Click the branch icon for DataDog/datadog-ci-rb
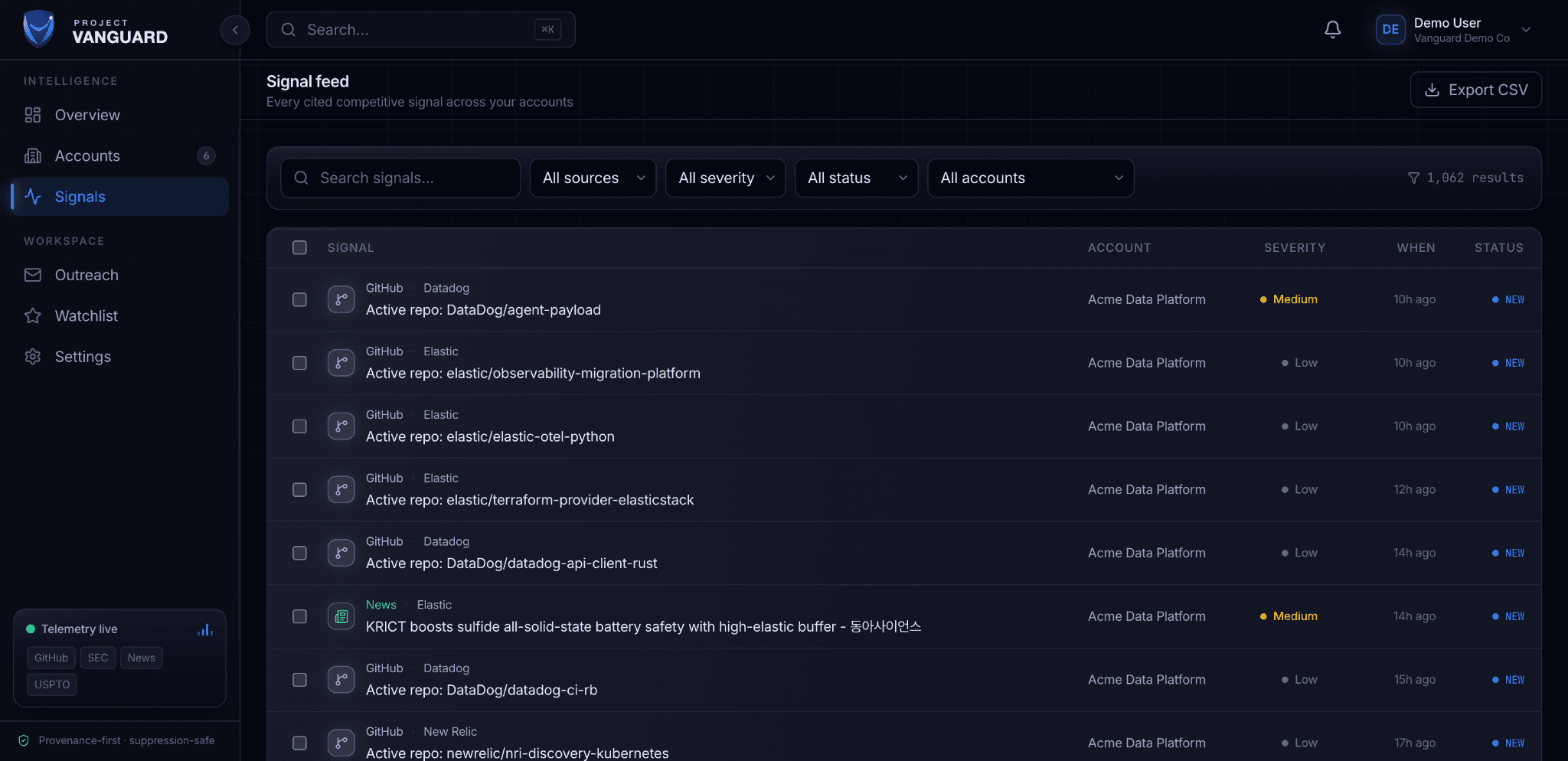This screenshot has height=761, width=1568. click(x=341, y=680)
